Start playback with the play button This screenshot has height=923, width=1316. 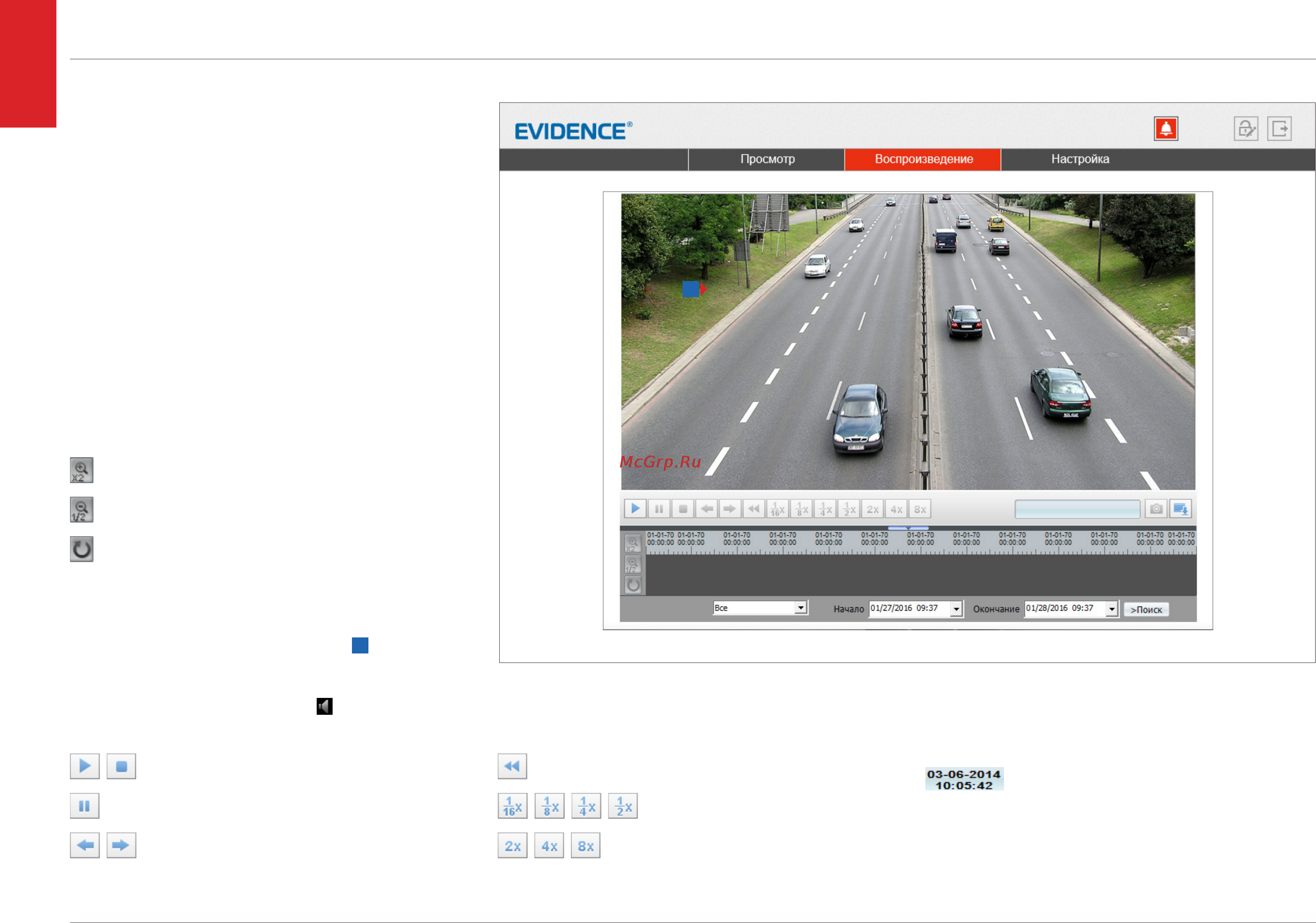click(x=636, y=509)
